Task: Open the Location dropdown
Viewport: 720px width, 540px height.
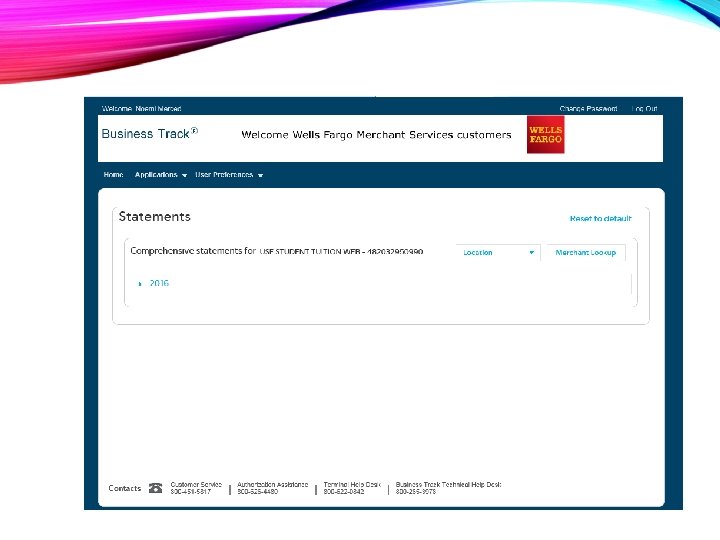Action: point(498,253)
